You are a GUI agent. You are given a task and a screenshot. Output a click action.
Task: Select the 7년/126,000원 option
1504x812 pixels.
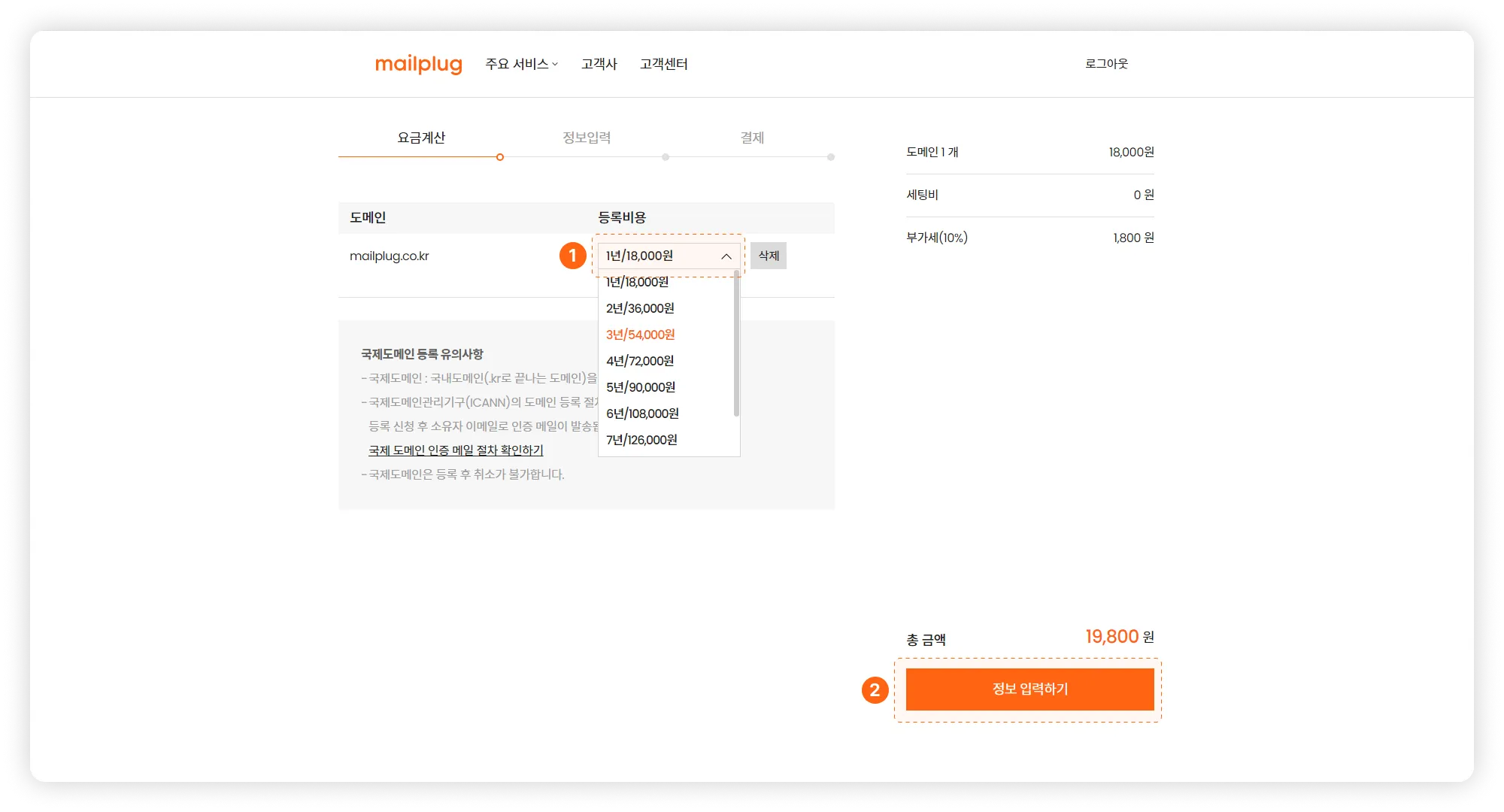(641, 440)
